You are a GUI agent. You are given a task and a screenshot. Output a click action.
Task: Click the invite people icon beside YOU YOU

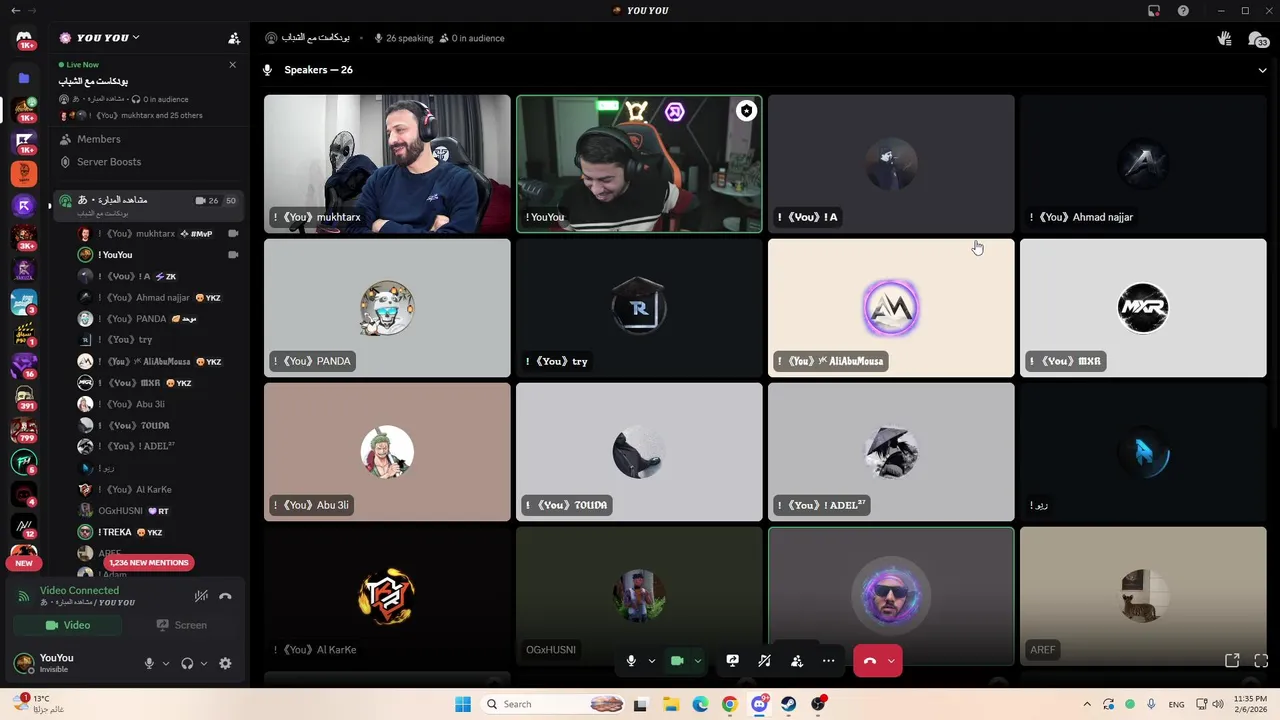point(234,38)
